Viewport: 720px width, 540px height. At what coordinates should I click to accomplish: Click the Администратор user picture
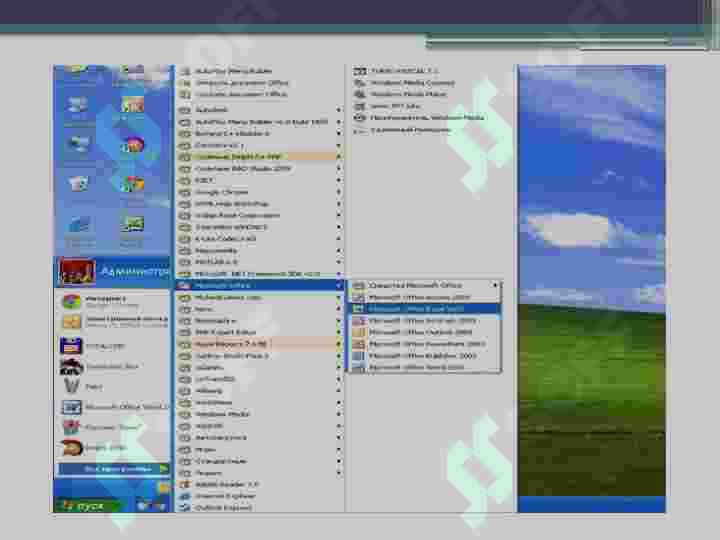click(76, 272)
